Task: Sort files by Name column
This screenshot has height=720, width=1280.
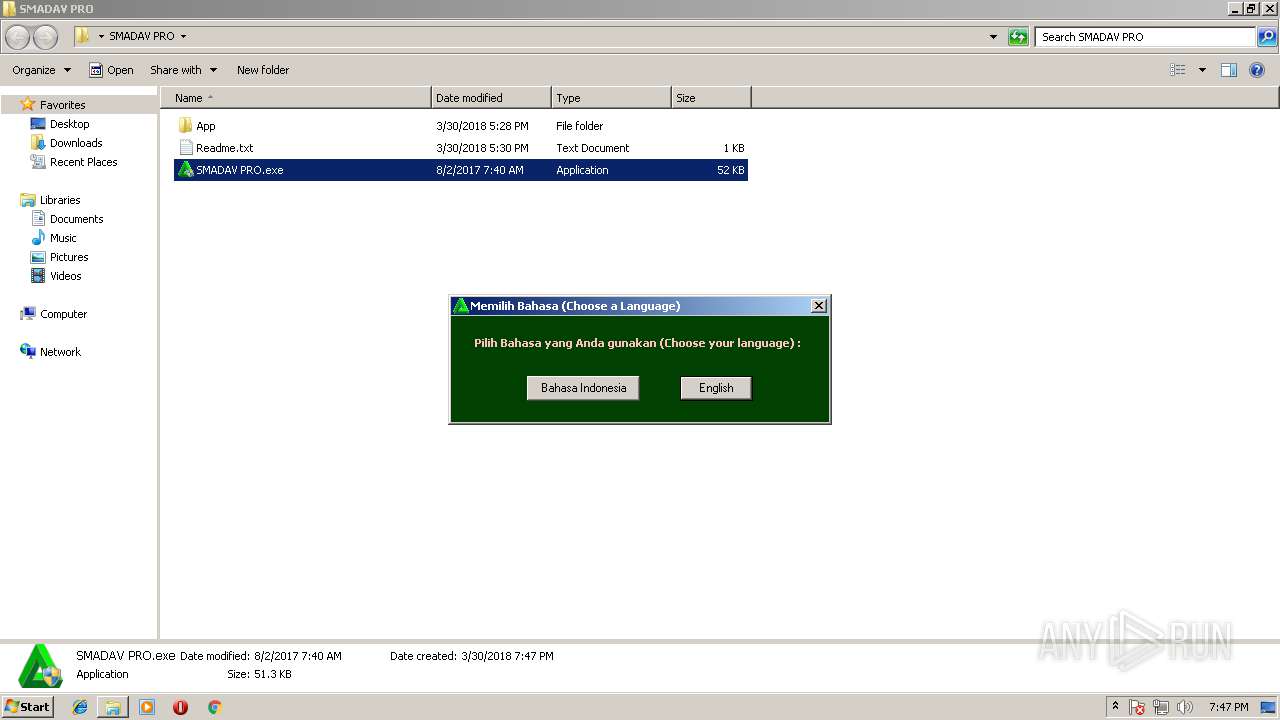Action: 295,98
